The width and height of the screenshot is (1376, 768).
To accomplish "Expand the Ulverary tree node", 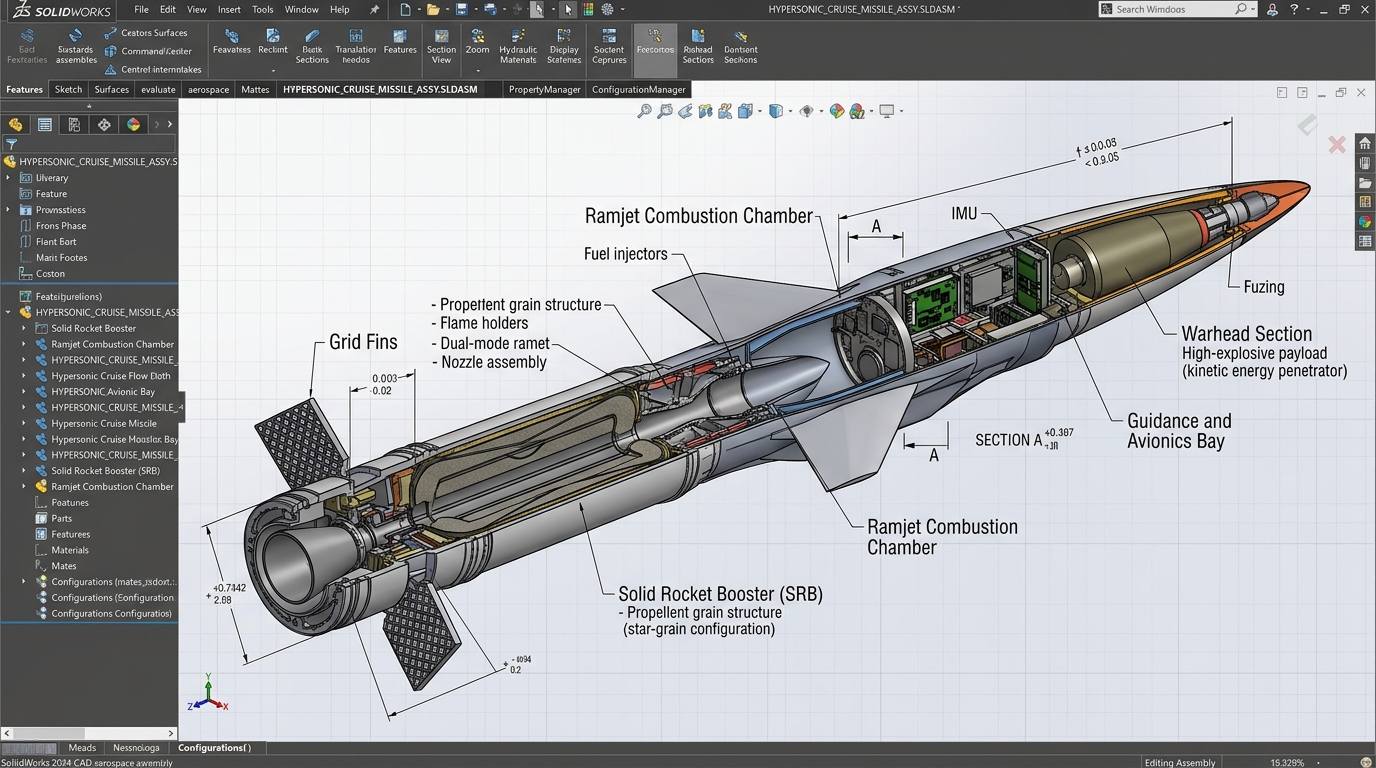I will pyautogui.click(x=8, y=178).
